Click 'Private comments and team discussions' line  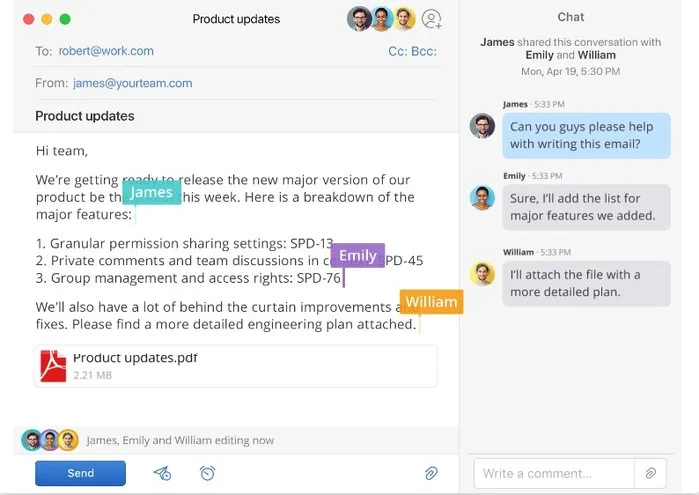pyautogui.click(x=229, y=260)
